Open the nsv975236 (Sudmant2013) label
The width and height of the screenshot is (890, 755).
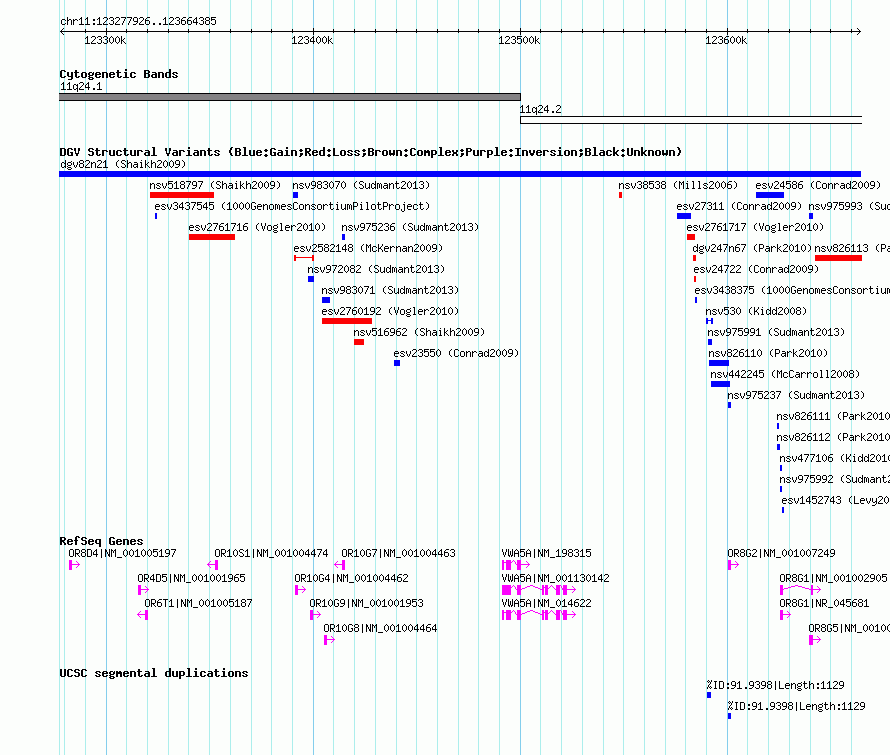point(410,227)
